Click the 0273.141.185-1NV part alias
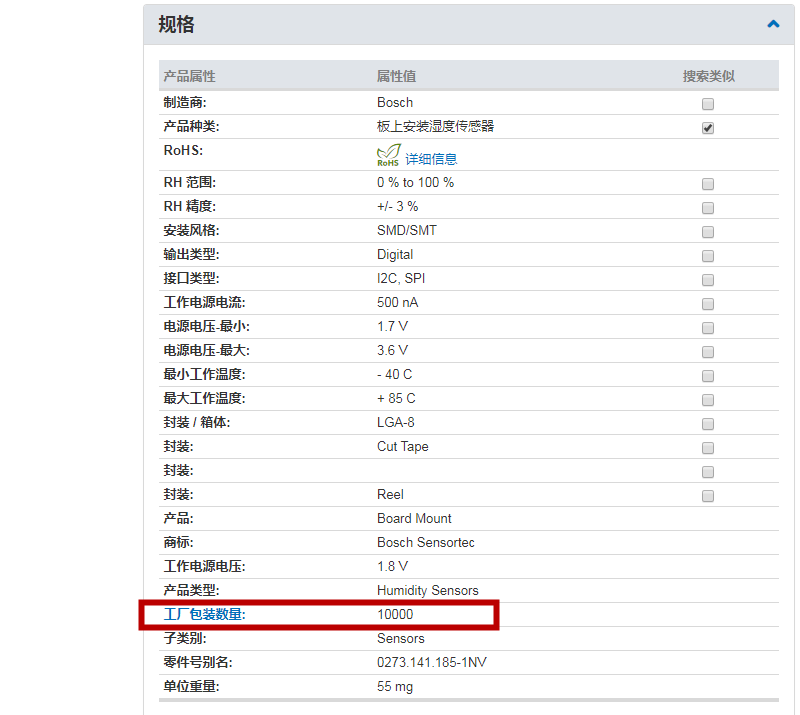The height and width of the screenshot is (715, 800). pyautogui.click(x=432, y=662)
